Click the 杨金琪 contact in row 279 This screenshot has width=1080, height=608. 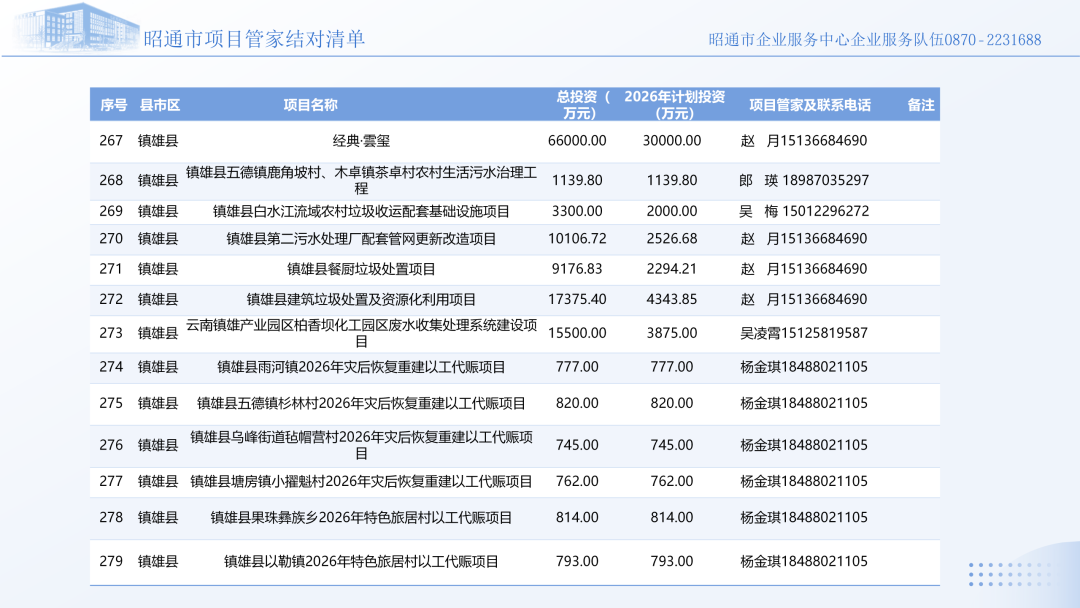804,562
